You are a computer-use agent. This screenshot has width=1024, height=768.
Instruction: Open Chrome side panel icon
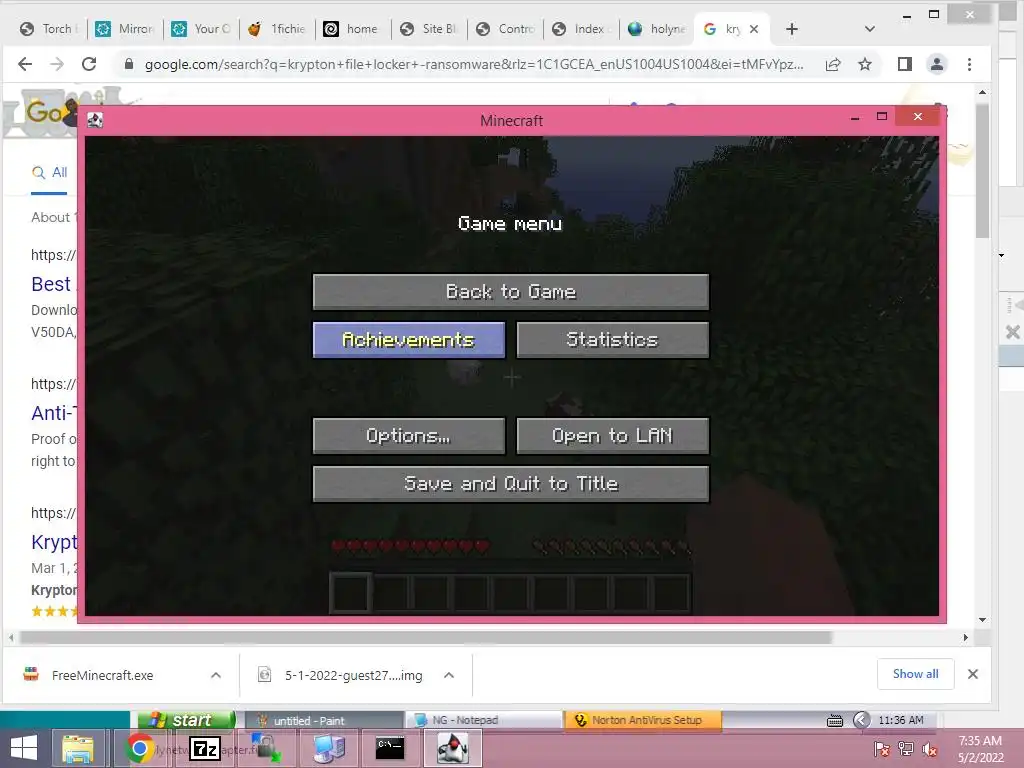click(904, 64)
